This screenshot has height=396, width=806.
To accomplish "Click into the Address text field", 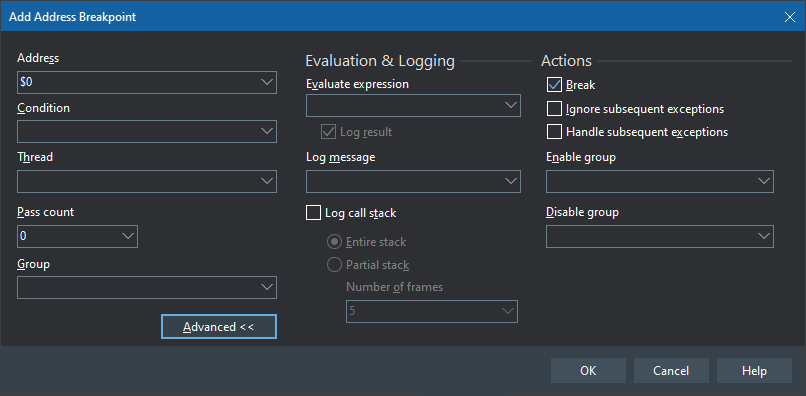I will (138, 82).
